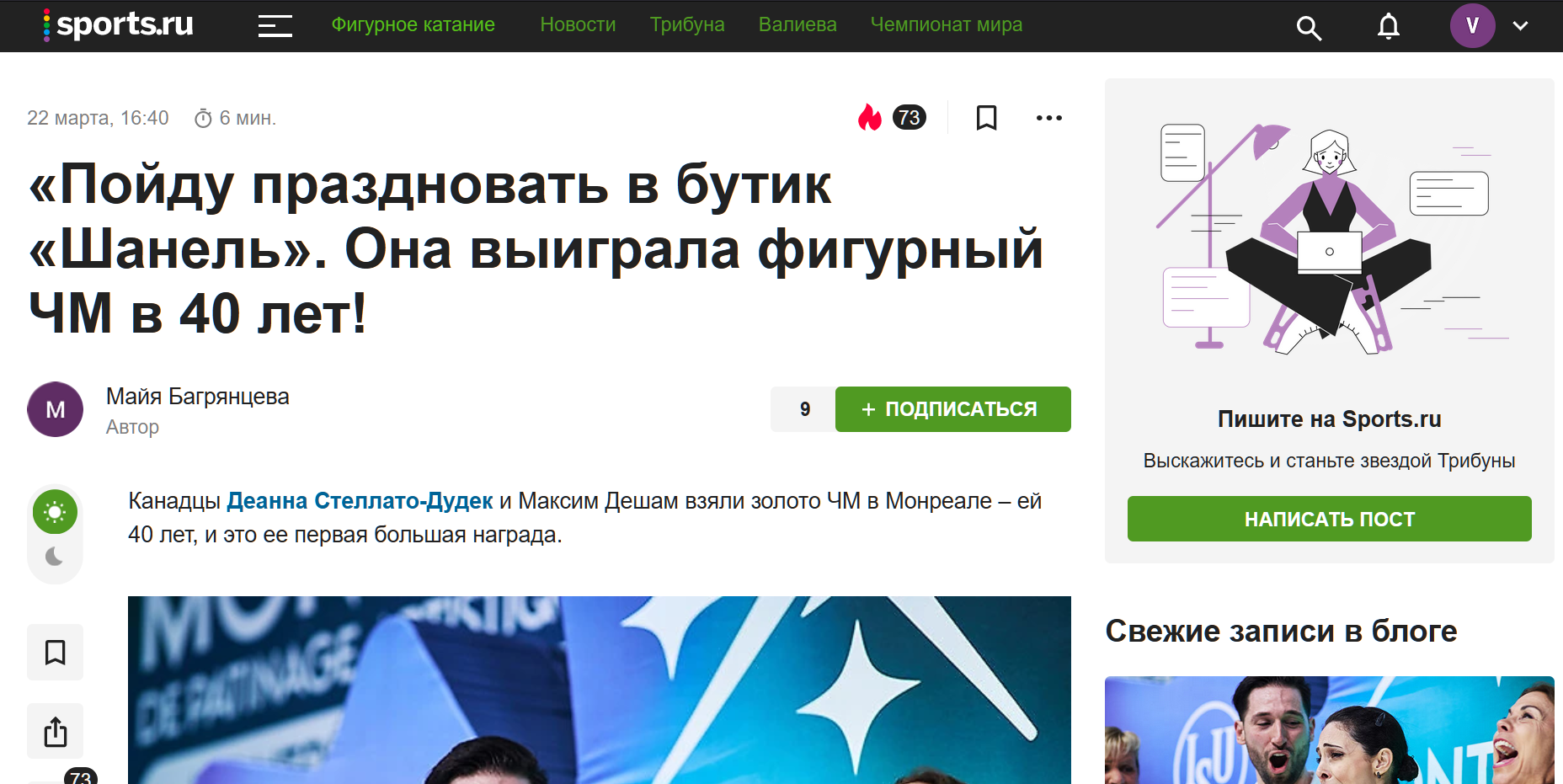Click the НАПИСАТЬ ПОСТ button
The height and width of the screenshot is (784, 1563).
click(1329, 519)
